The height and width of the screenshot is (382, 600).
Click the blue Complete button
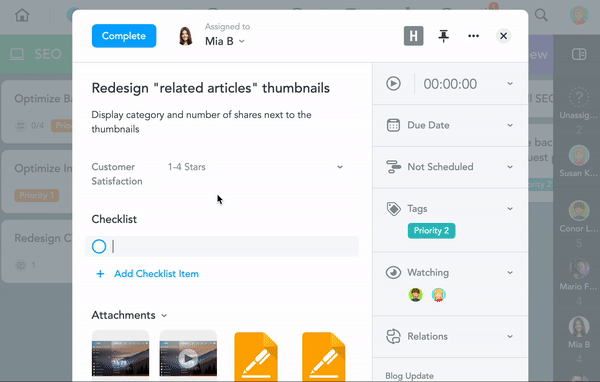coord(124,36)
